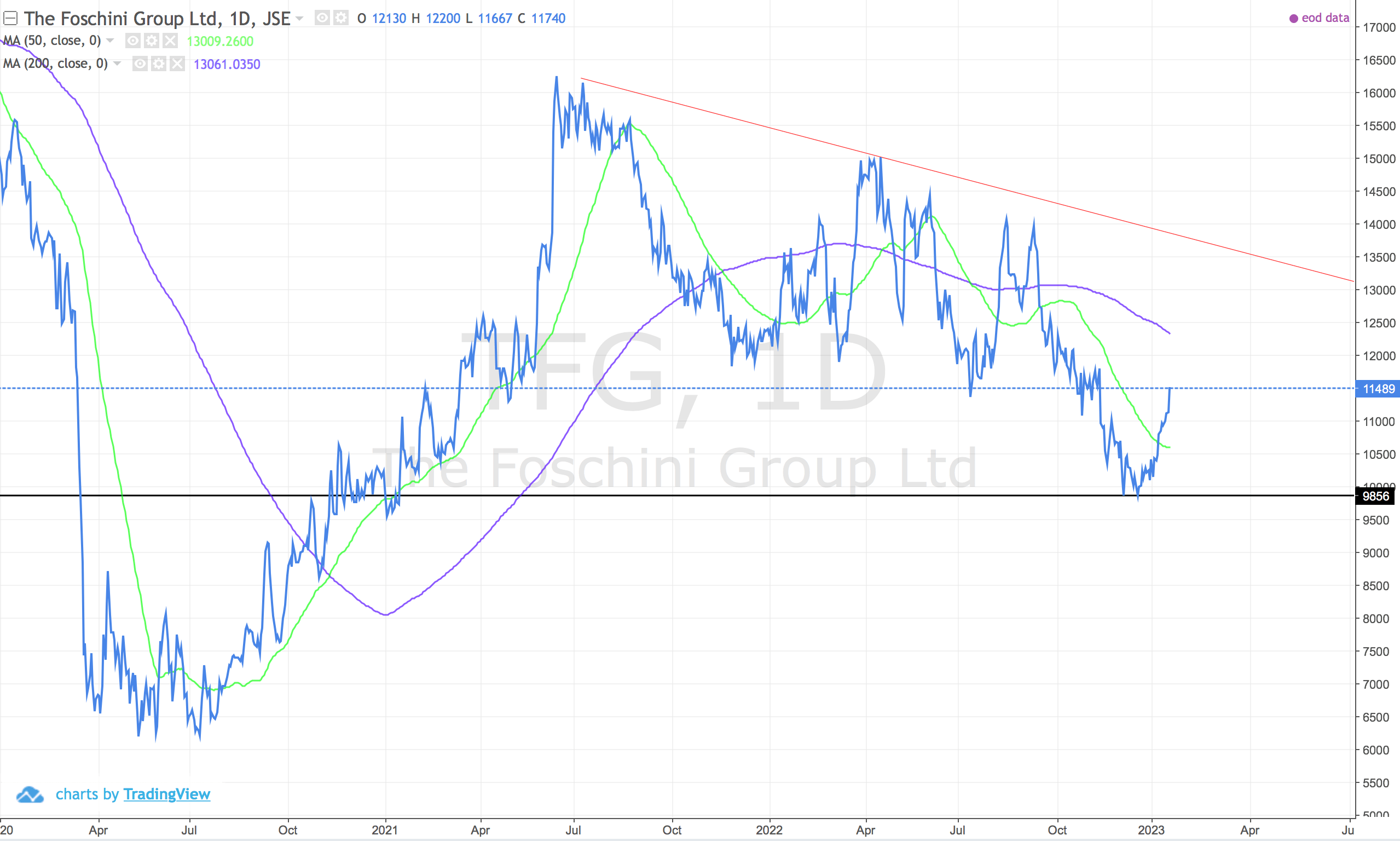Select the MA 200 value 13061.0350
Viewport: 1400px width, 841px height.
(x=227, y=64)
